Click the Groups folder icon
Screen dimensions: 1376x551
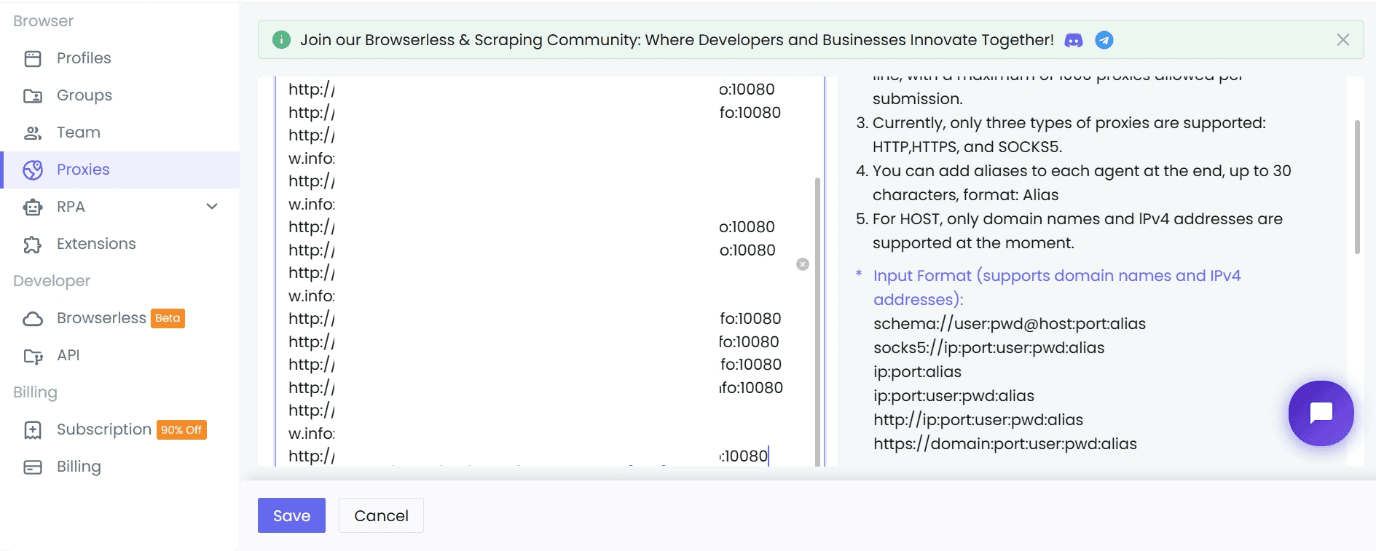(33, 96)
